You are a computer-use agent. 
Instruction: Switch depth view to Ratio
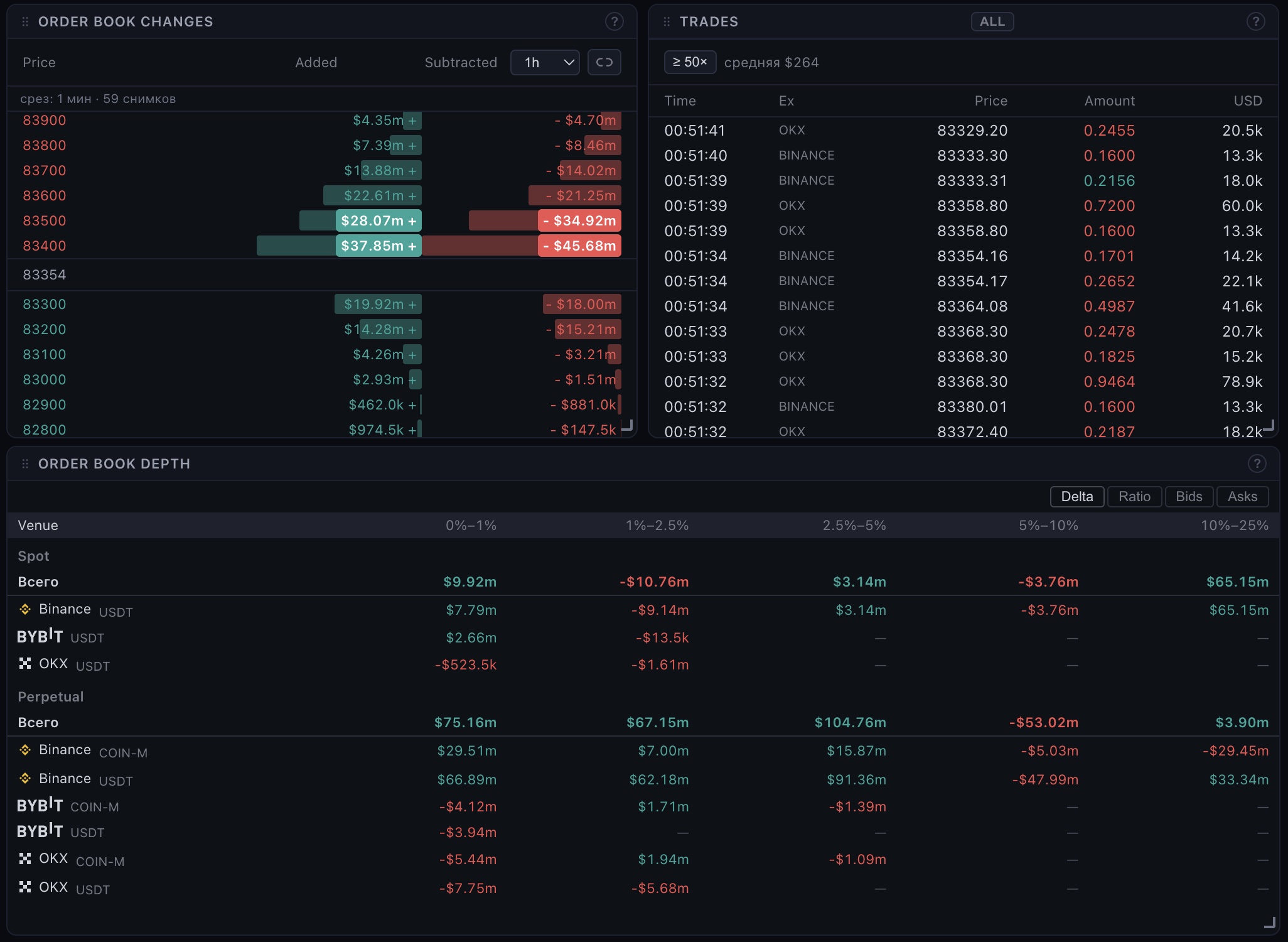(1134, 497)
